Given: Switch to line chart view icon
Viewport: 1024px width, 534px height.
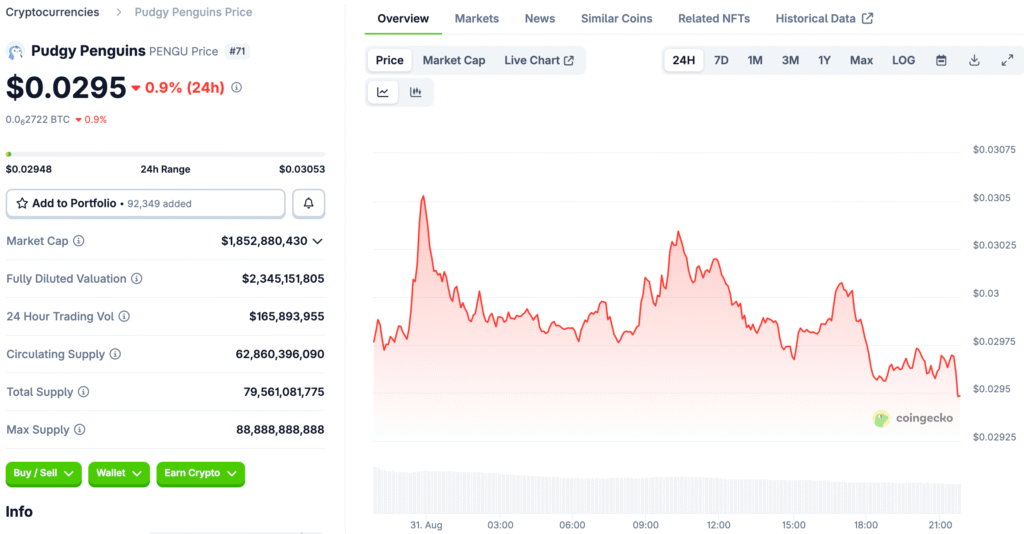Looking at the screenshot, I should (383, 92).
